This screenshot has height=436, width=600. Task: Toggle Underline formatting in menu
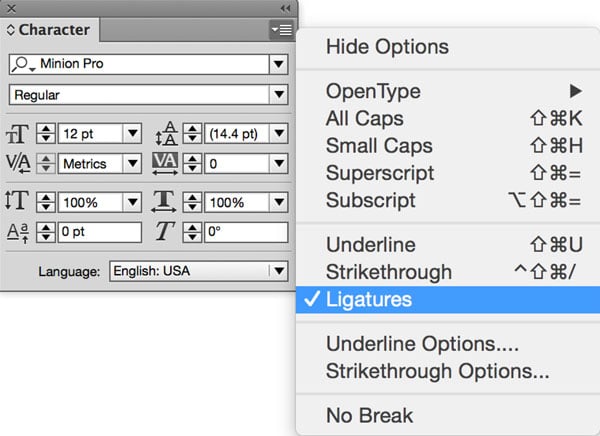point(371,245)
